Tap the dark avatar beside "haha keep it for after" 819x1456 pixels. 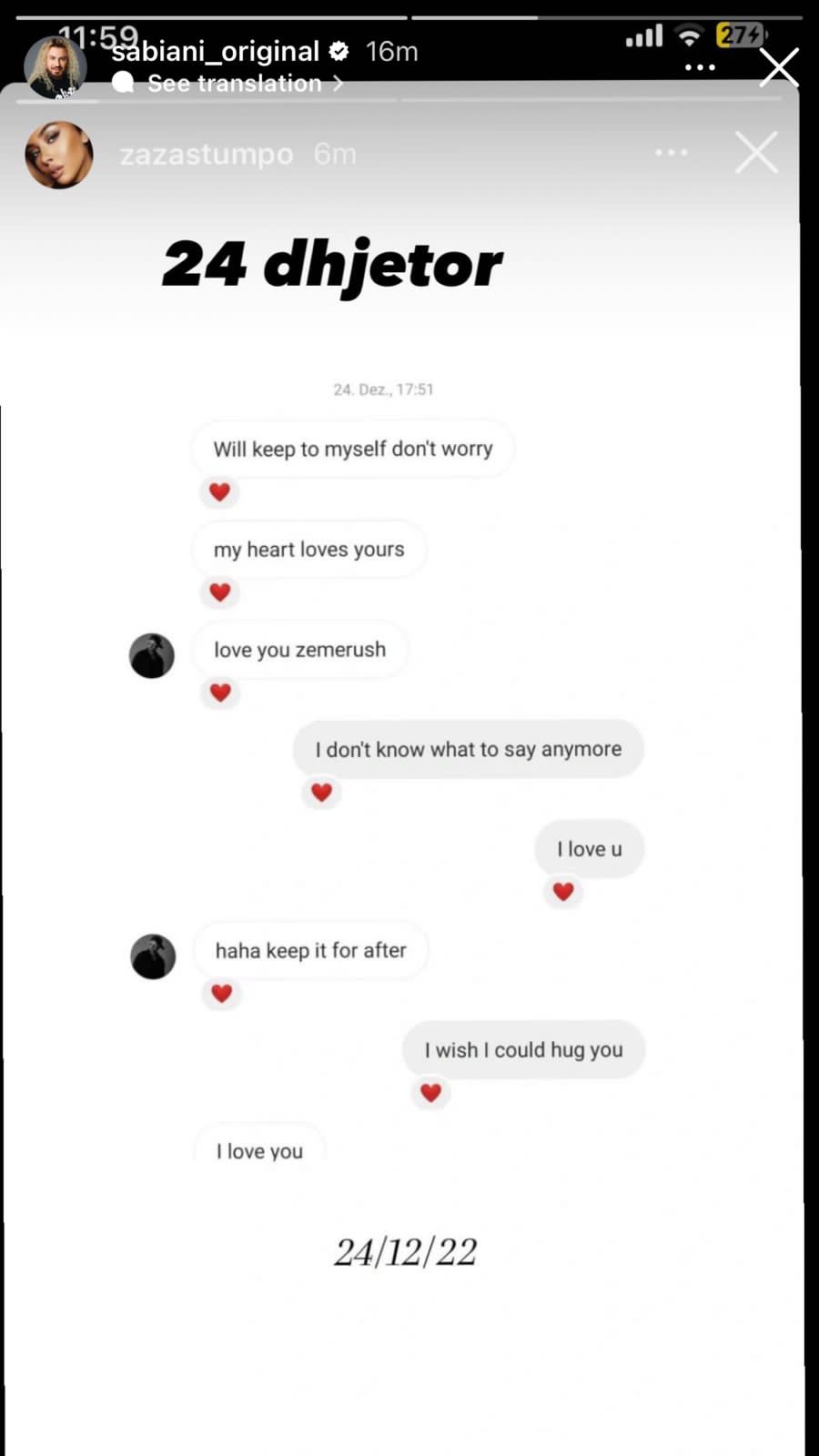tap(153, 956)
